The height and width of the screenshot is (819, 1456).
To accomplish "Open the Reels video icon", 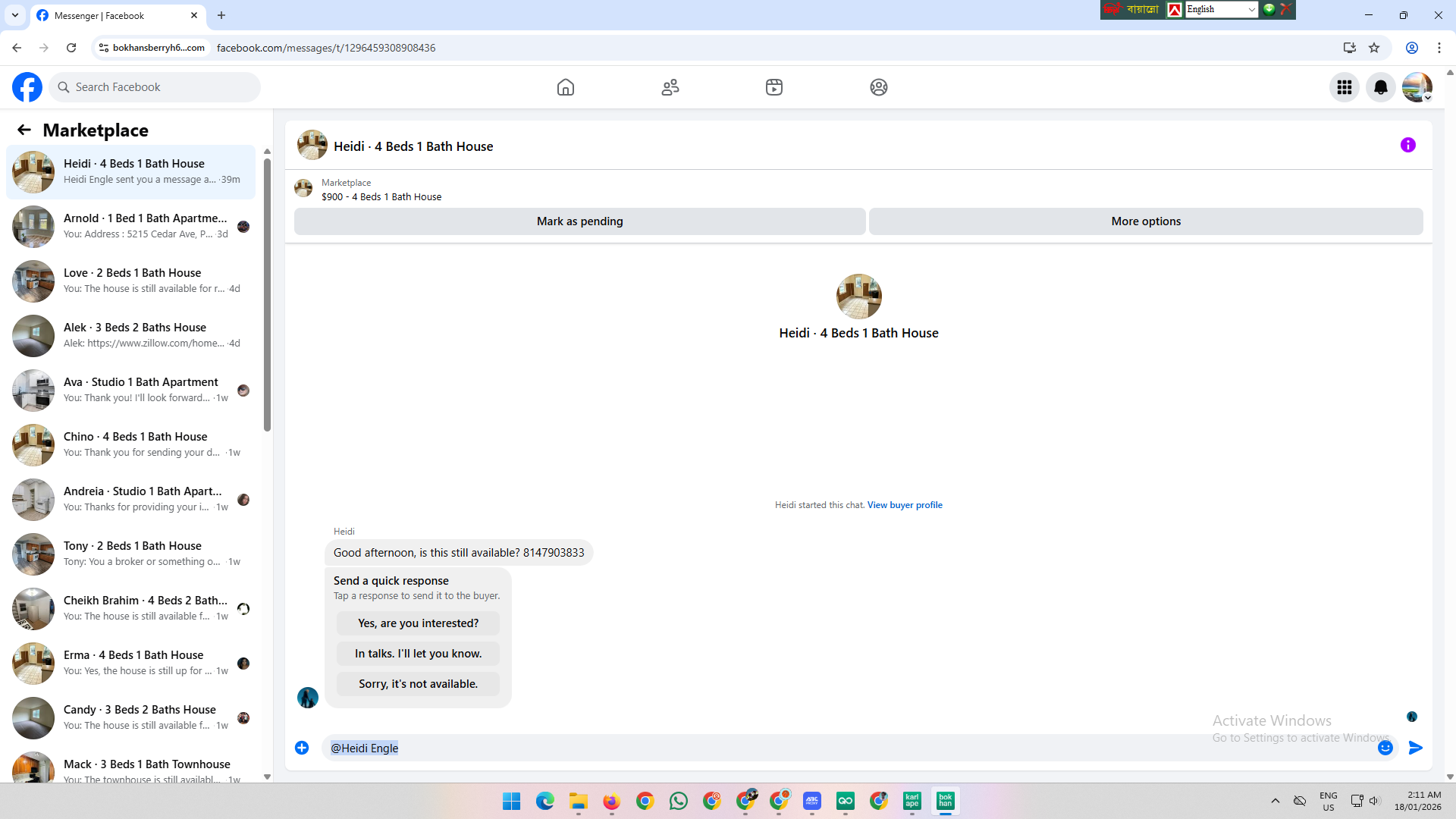I will tap(773, 87).
